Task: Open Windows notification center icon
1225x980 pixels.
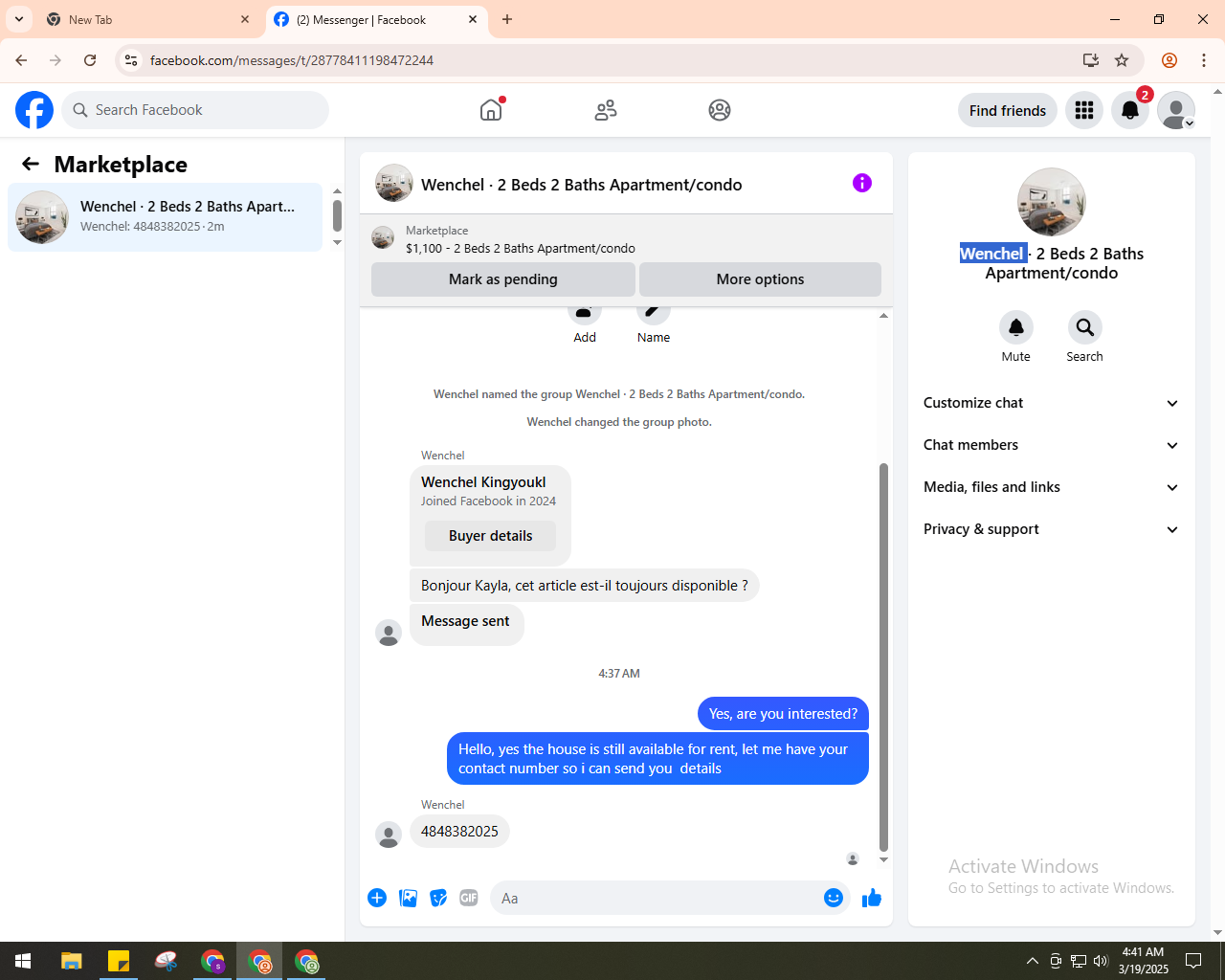Action: [x=1193, y=961]
